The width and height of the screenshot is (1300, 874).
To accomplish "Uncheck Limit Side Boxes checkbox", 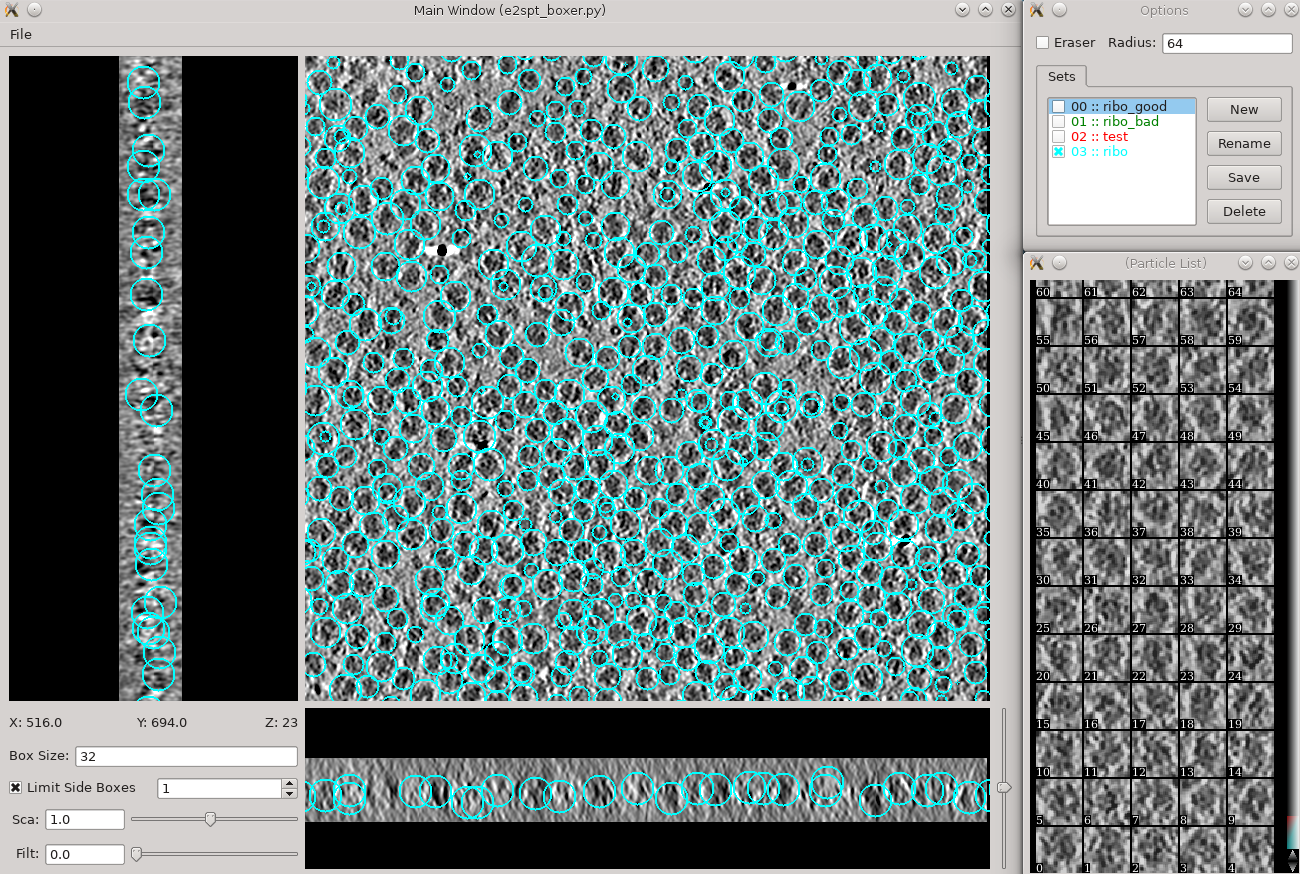I will point(16,788).
